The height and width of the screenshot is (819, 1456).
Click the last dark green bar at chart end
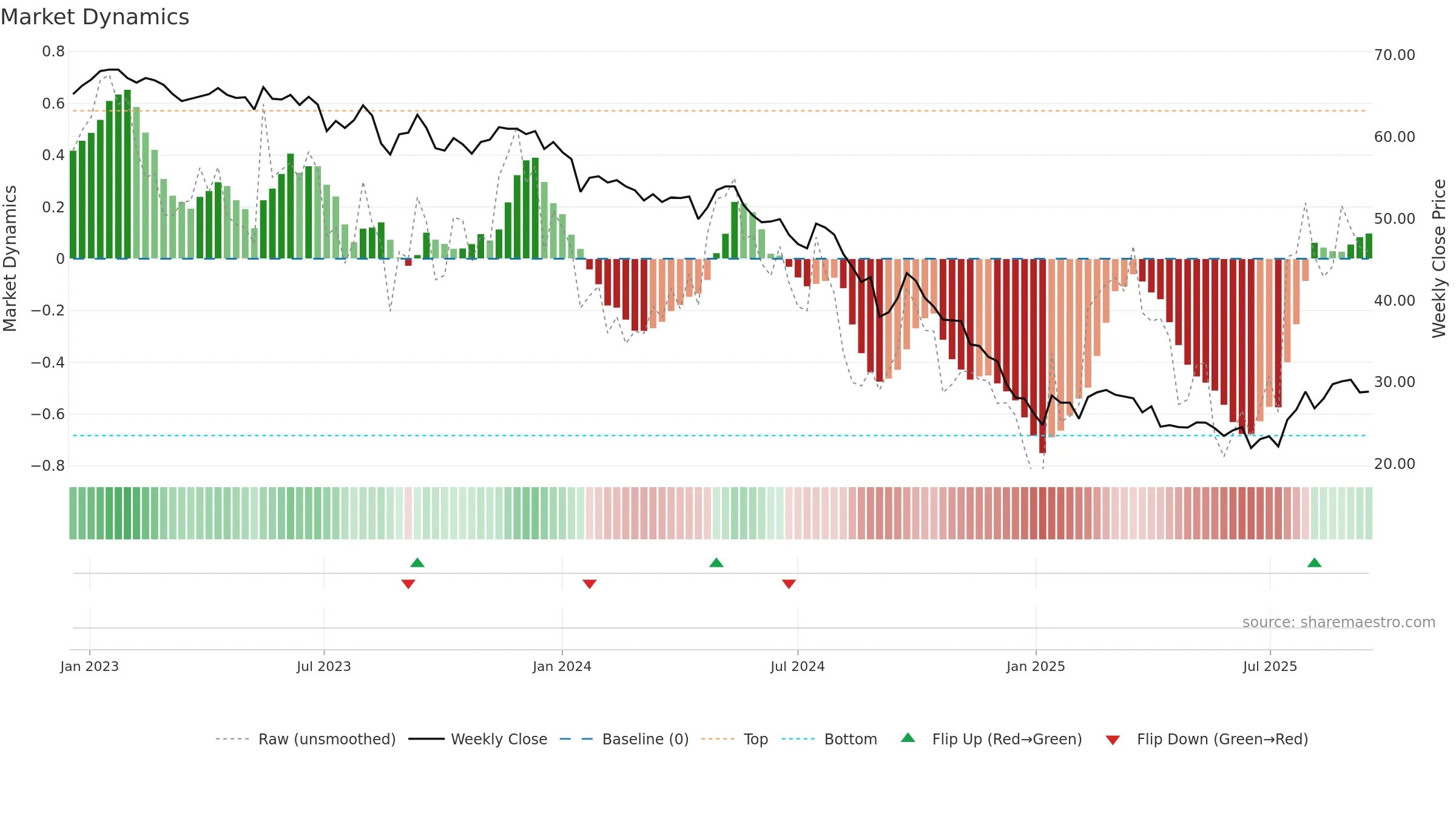tap(1369, 246)
